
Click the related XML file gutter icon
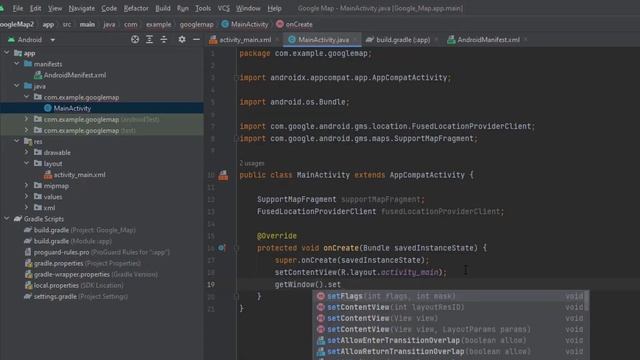[x=223, y=176]
